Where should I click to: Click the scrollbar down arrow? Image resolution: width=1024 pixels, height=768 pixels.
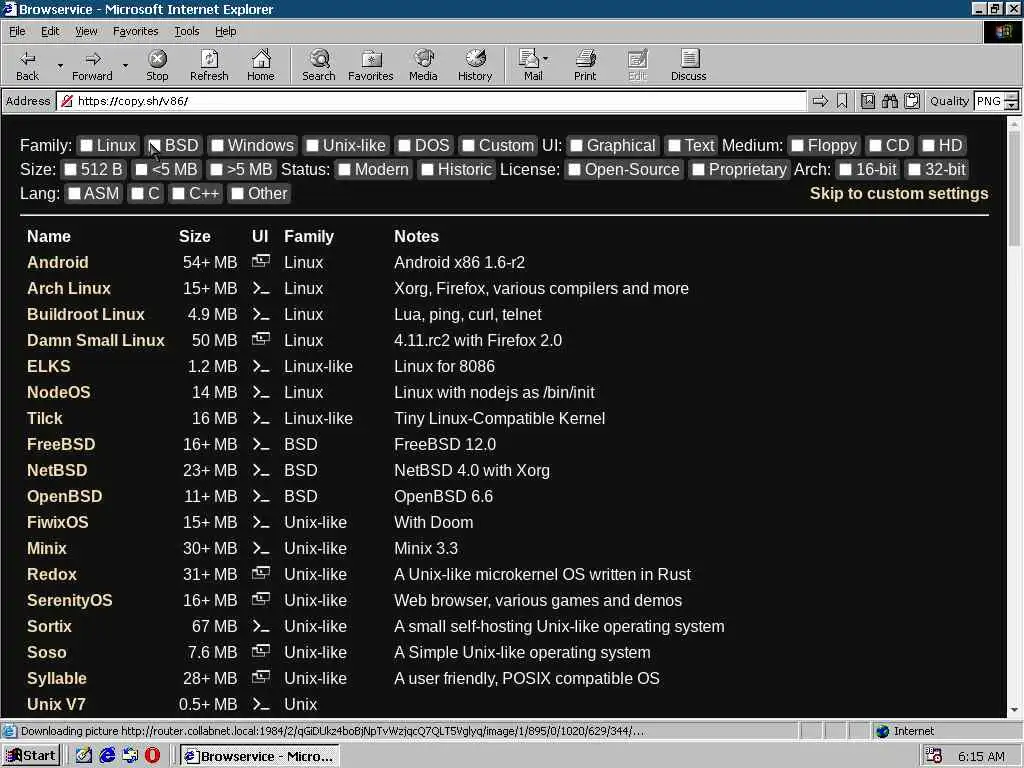tap(1014, 709)
